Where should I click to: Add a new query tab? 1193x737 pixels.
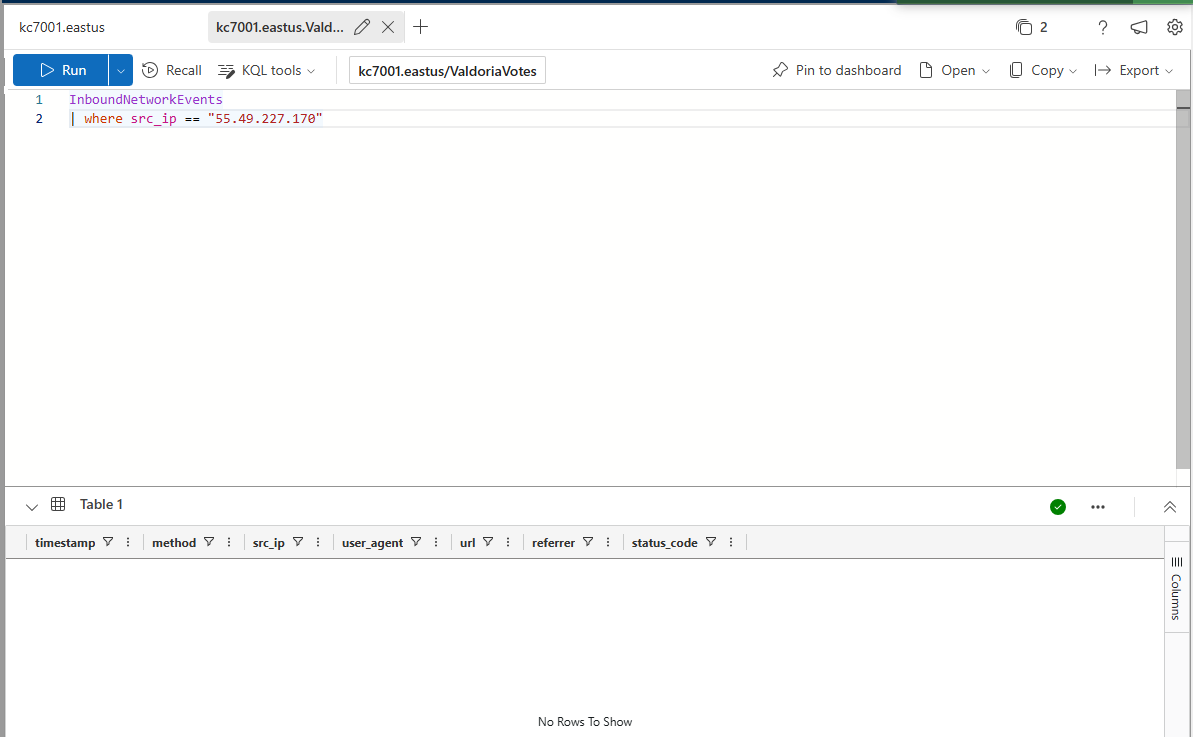point(421,27)
